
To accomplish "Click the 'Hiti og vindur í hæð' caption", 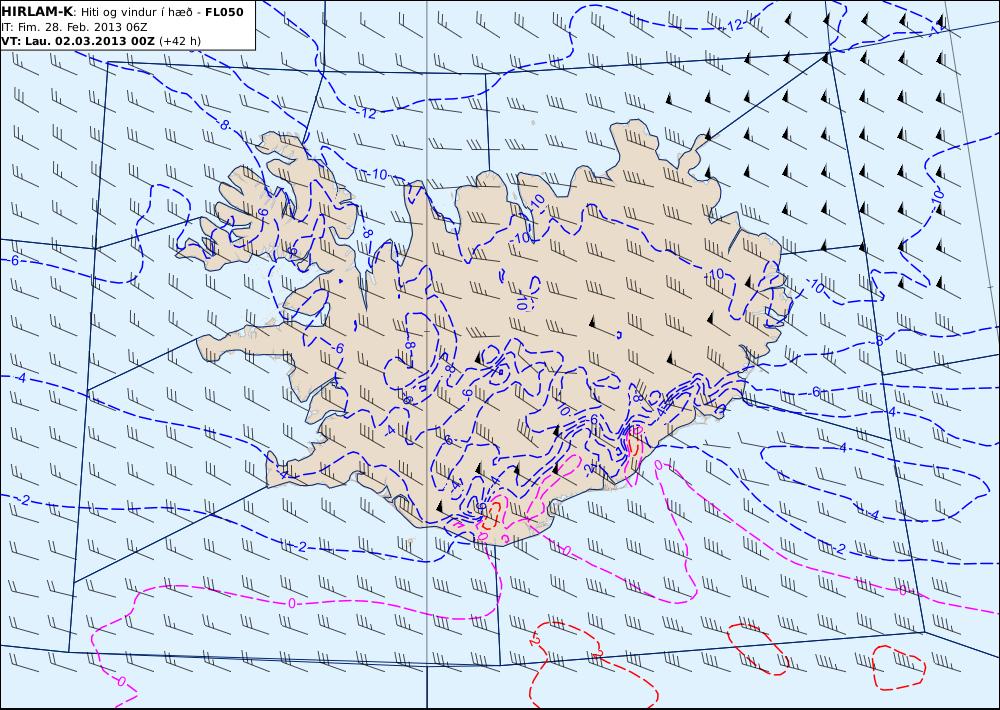I will 136,13.
